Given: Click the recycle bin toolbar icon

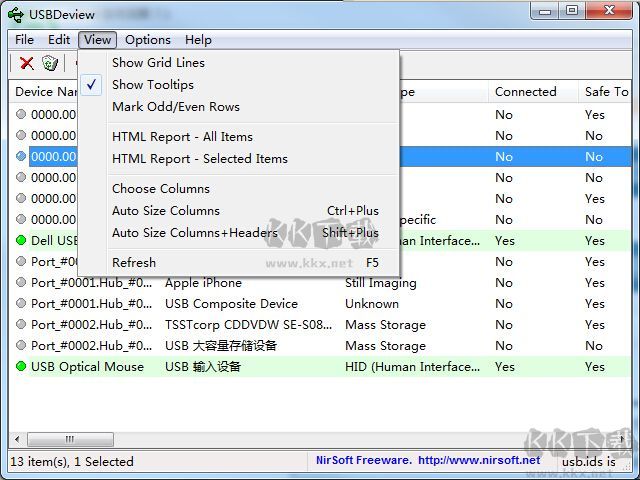Looking at the screenshot, I should pyautogui.click(x=50, y=63).
